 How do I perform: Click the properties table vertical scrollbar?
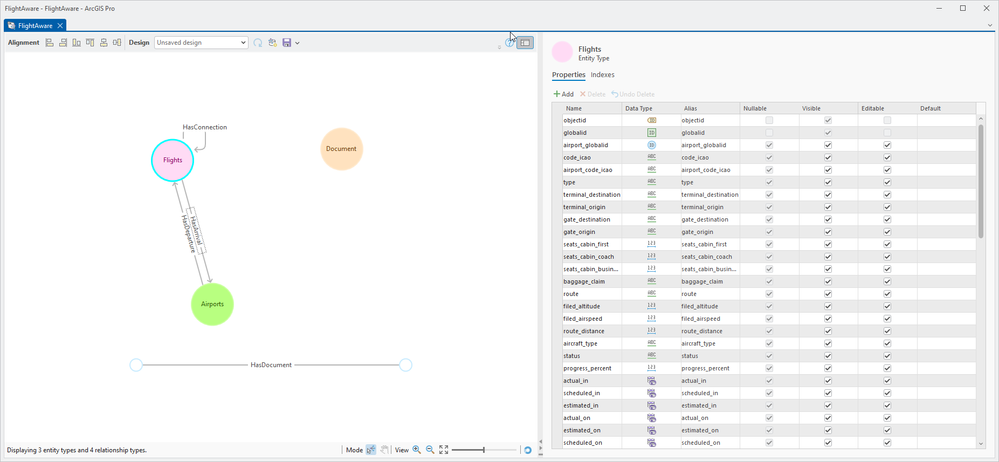(x=981, y=182)
